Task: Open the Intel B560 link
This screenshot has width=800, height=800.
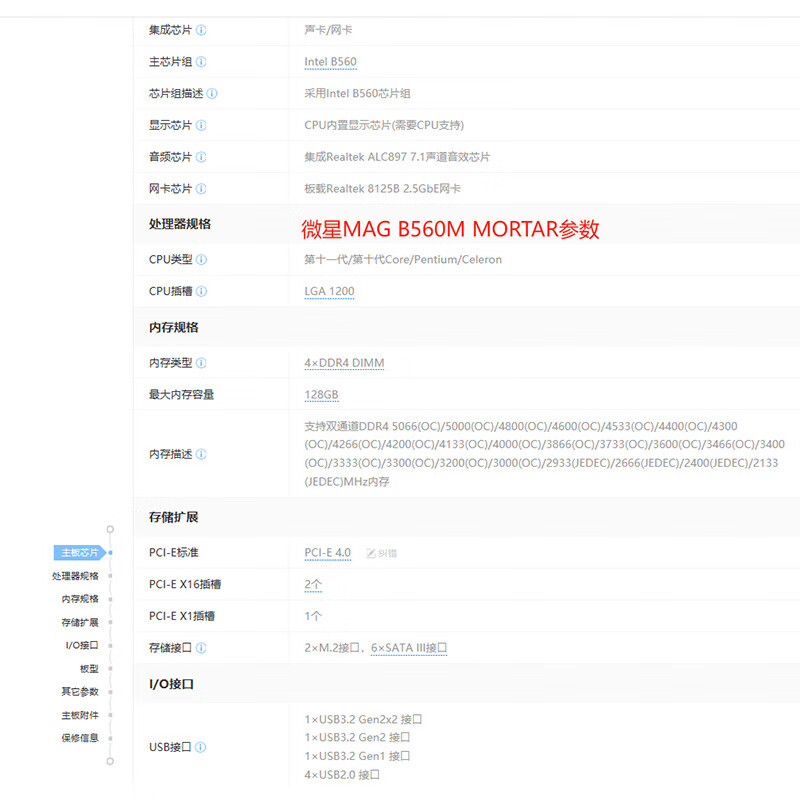Action: (x=331, y=62)
